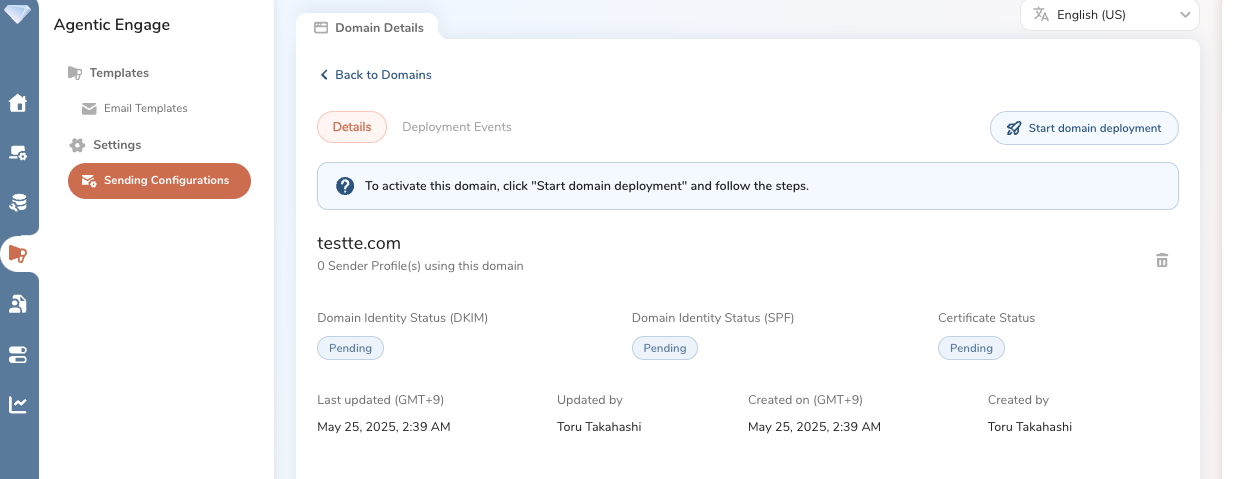Open the database stack icon in rail
The height and width of the screenshot is (479, 1260).
point(18,203)
